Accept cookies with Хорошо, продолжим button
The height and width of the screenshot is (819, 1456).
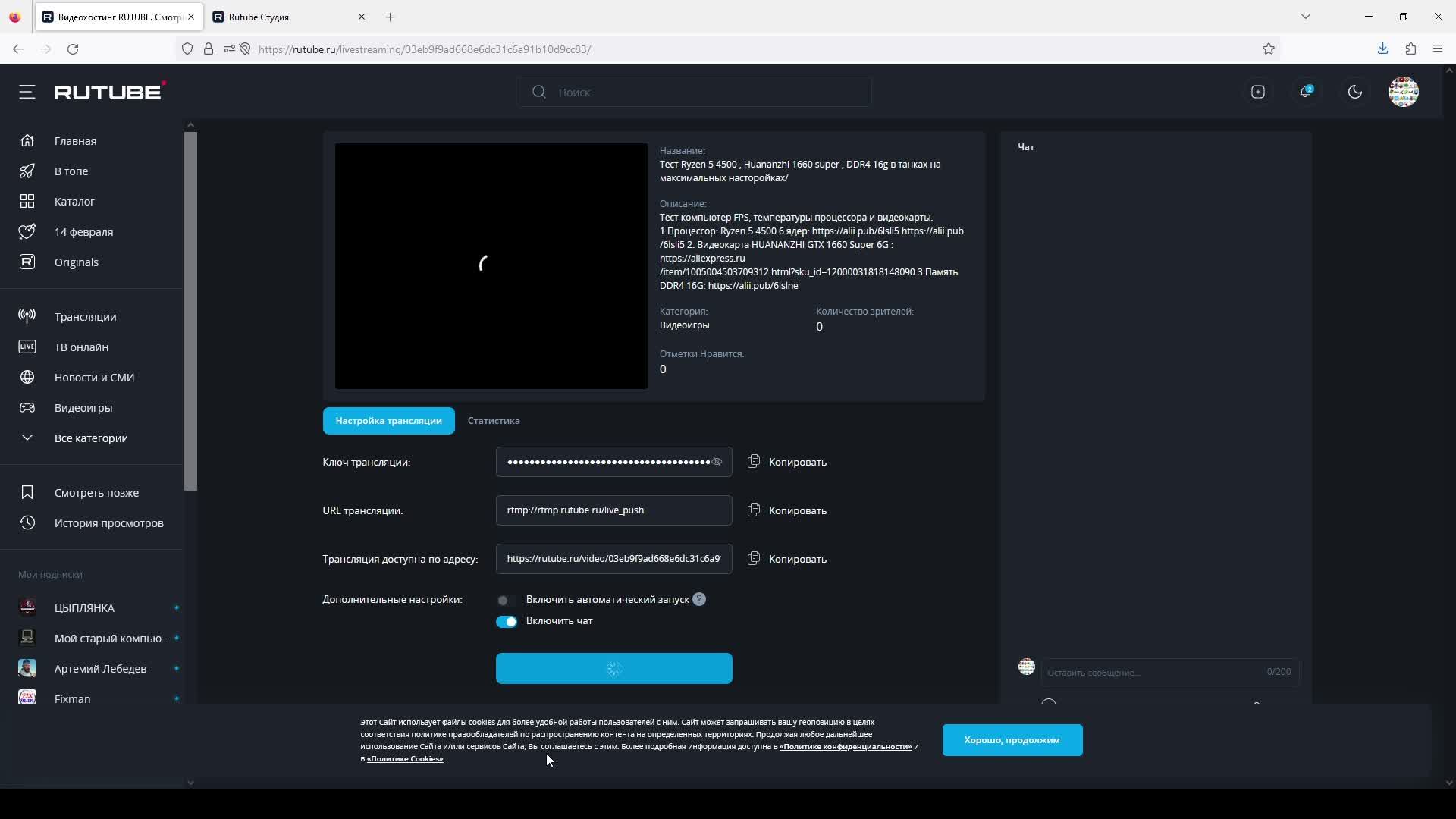coord(1012,740)
